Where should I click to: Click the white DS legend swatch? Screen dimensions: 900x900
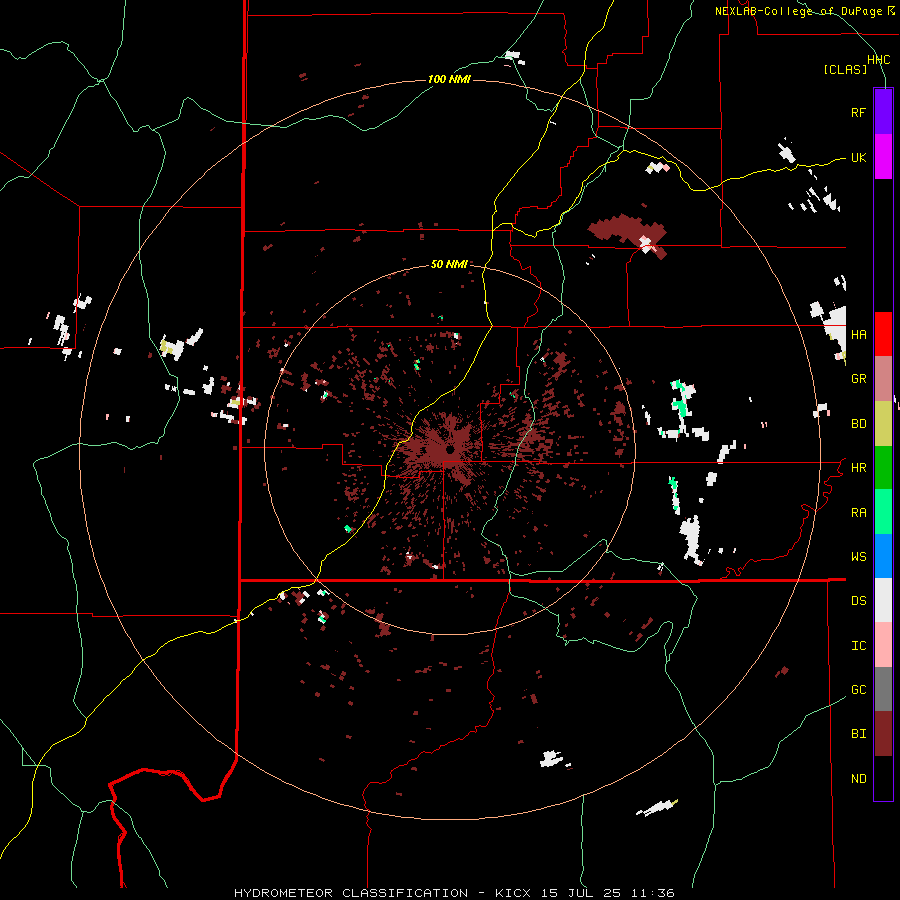[x=883, y=600]
